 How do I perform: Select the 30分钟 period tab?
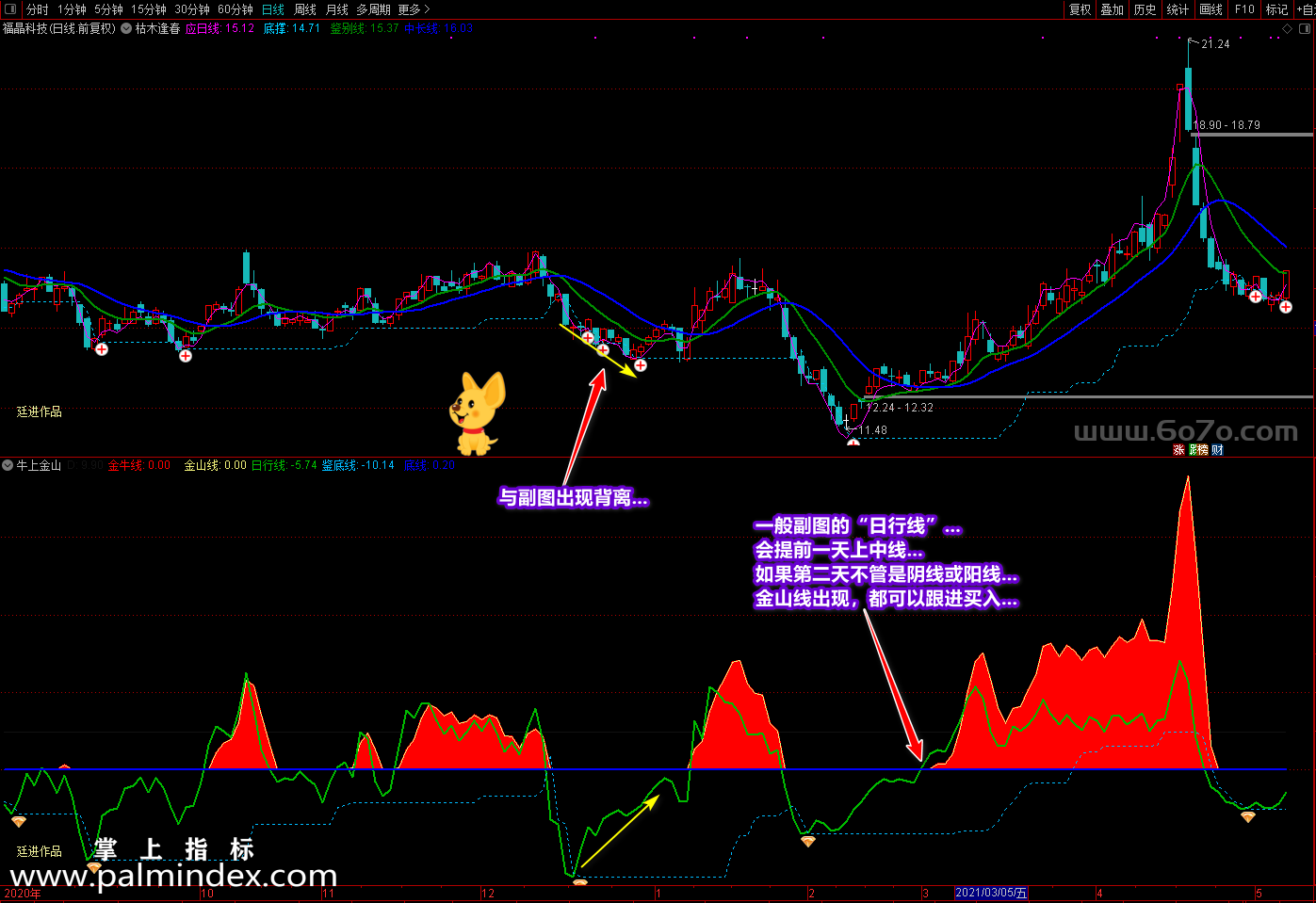pos(192,9)
